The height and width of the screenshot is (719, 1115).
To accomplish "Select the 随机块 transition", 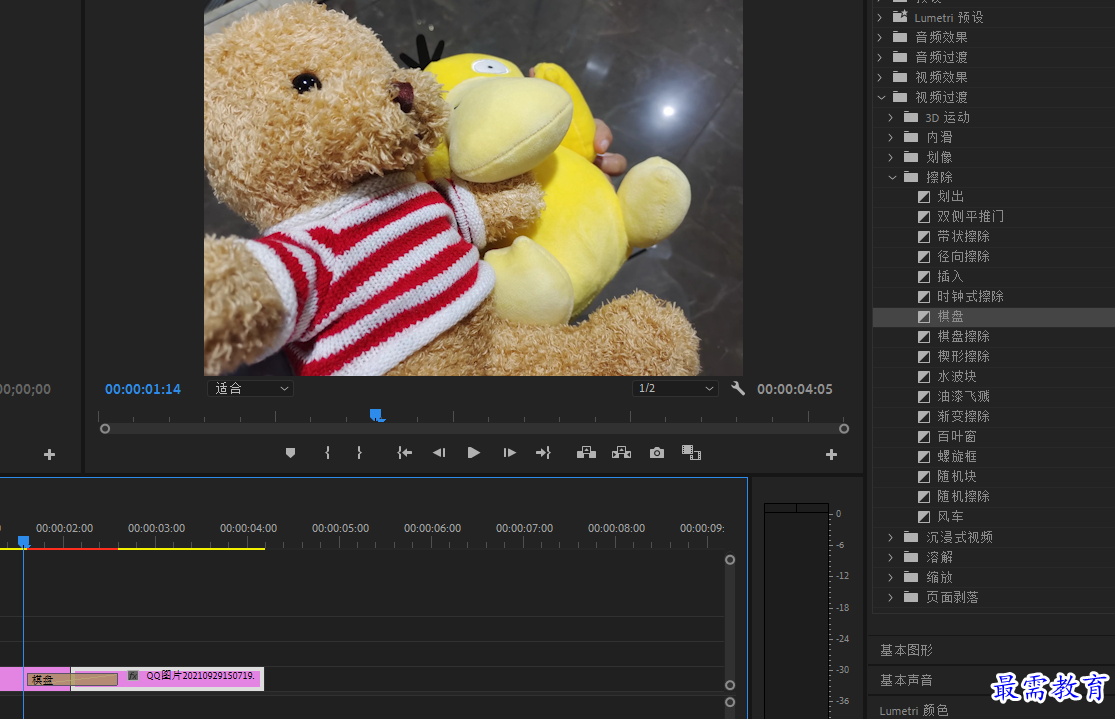I will (x=956, y=476).
